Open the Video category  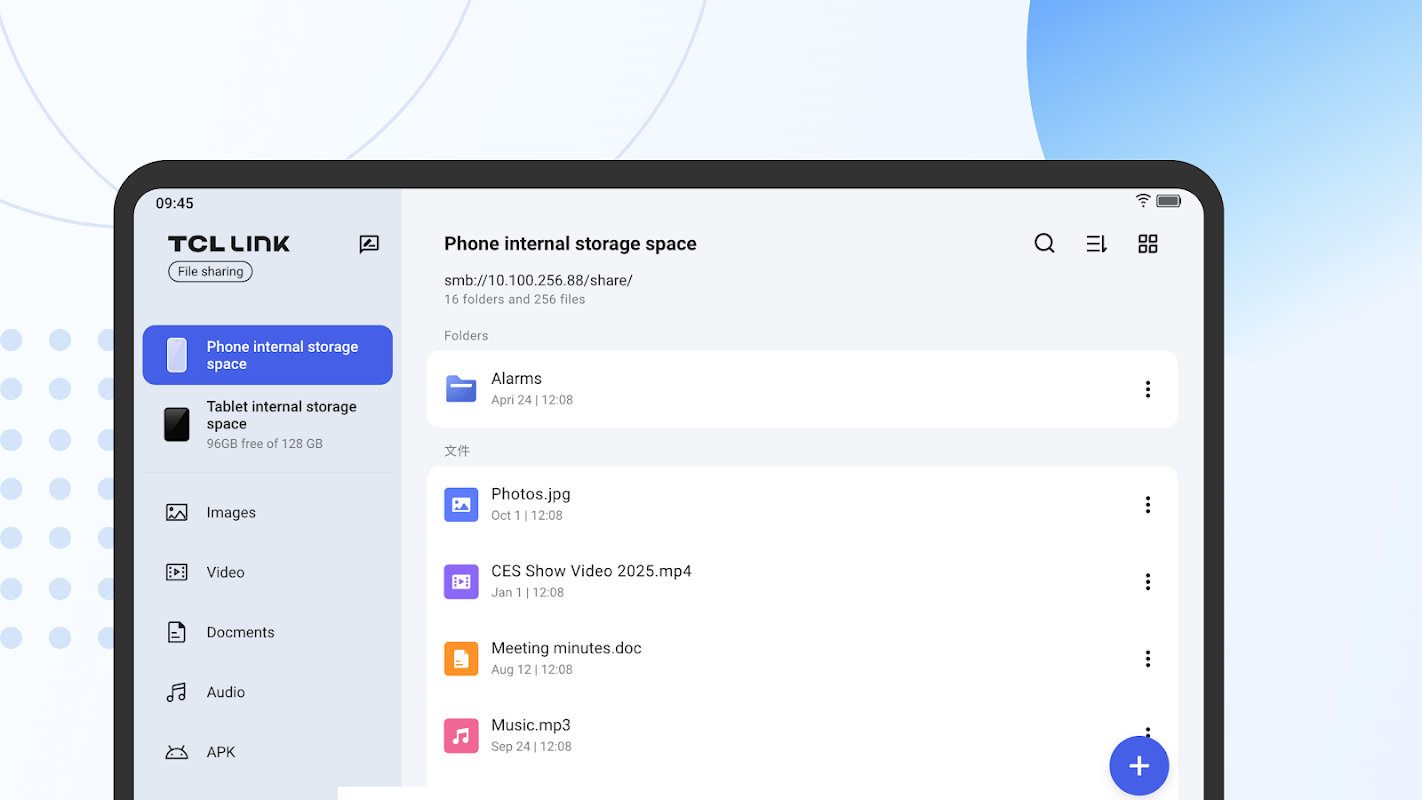(x=268, y=573)
